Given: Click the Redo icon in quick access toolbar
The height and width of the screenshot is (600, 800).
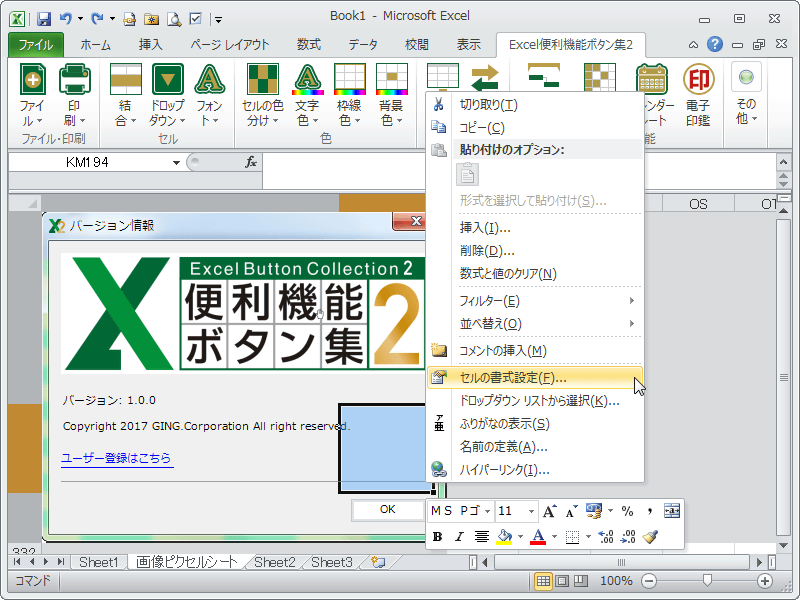Looking at the screenshot, I should click(96, 19).
